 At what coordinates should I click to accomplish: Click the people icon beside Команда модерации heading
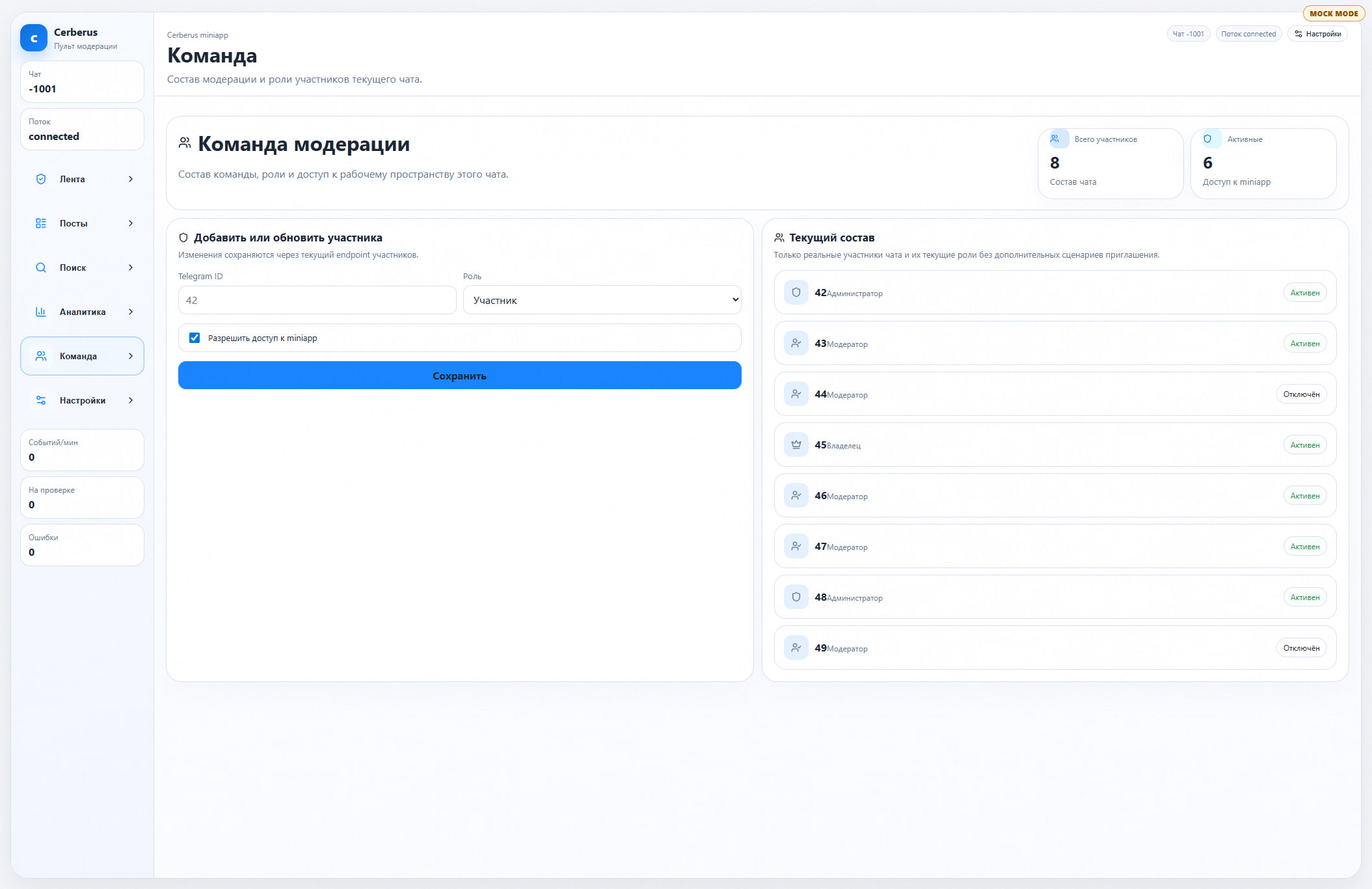pos(185,143)
